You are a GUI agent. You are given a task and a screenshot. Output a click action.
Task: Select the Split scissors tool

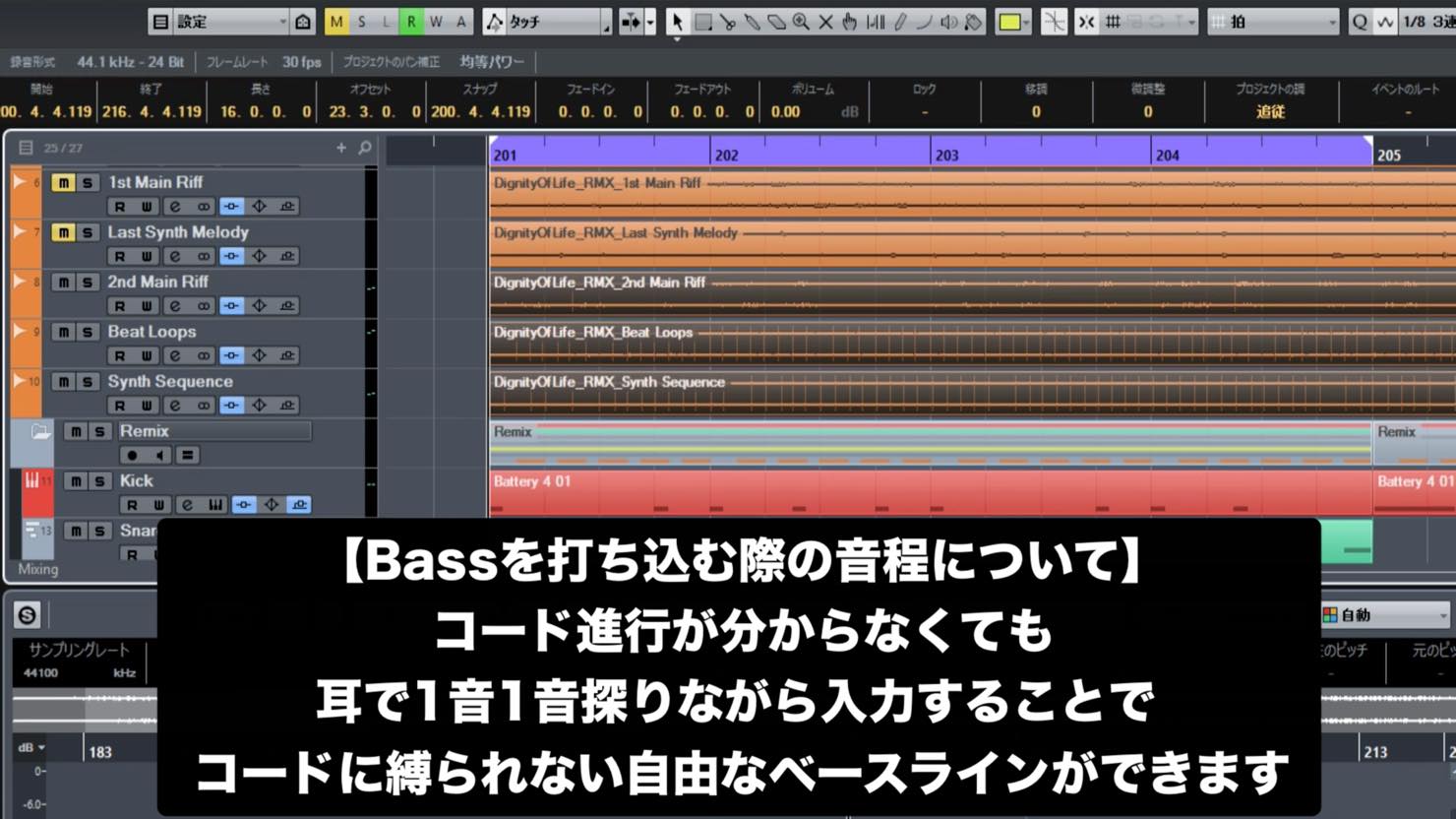point(728,22)
